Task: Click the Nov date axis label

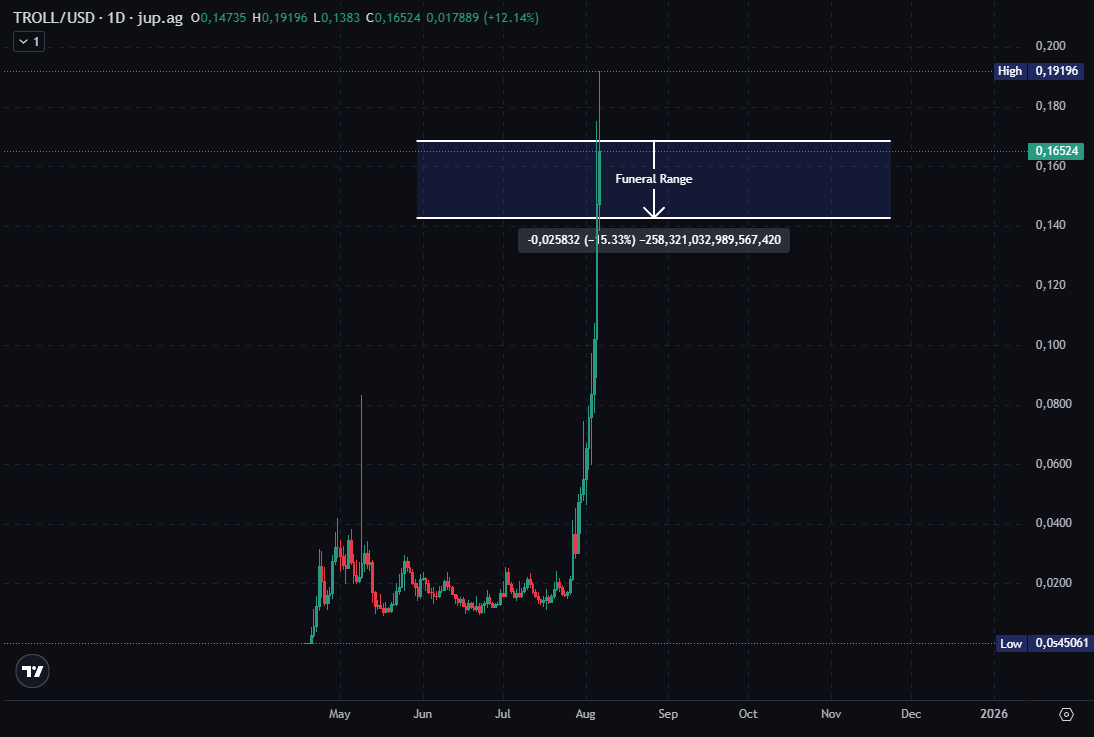Action: 831,714
